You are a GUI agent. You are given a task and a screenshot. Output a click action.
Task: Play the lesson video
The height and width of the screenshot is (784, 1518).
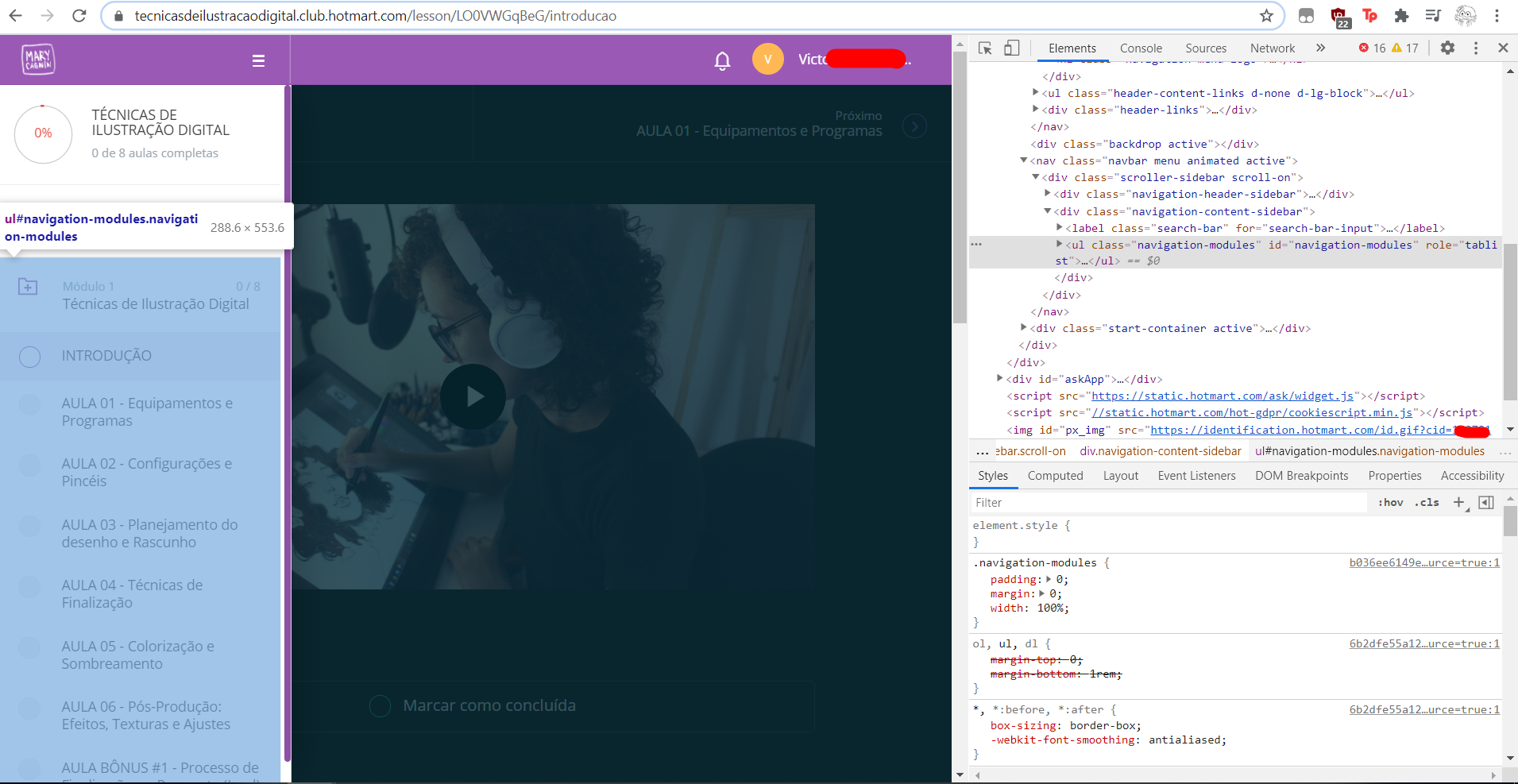click(x=473, y=396)
